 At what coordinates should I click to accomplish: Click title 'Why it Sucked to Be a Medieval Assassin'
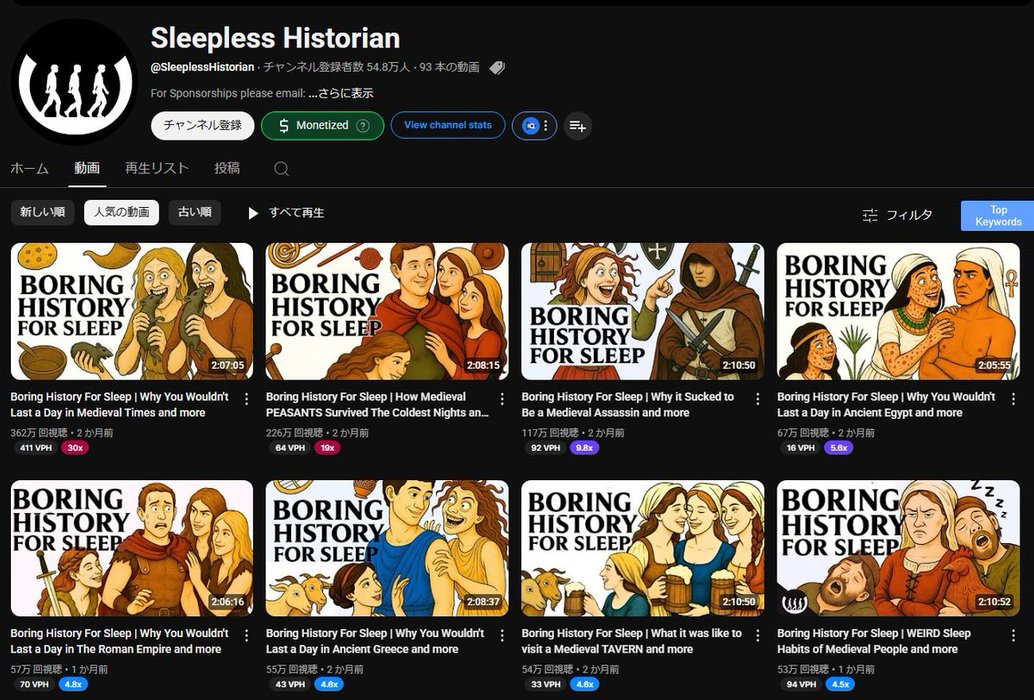click(628, 405)
